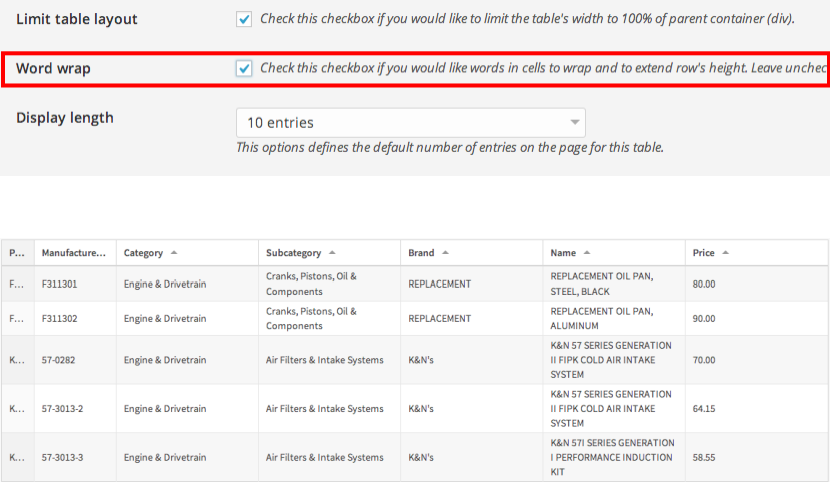Click REPLACEMENT OIL PAN, STEEL, BLACK name
This screenshot has width=830, height=482.
click(602, 284)
